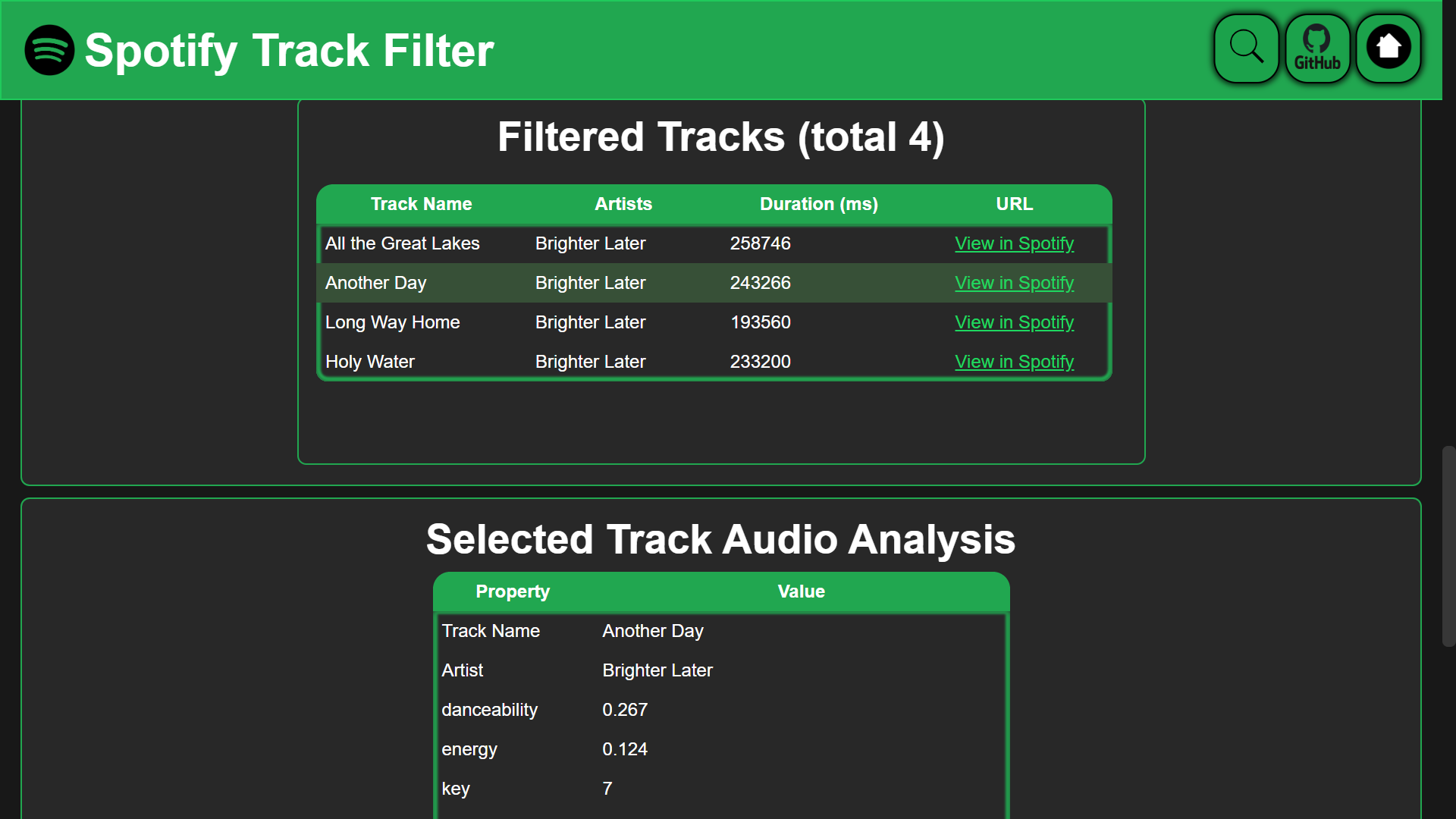1456x819 pixels.
Task: Click the energy property label
Action: (469, 749)
